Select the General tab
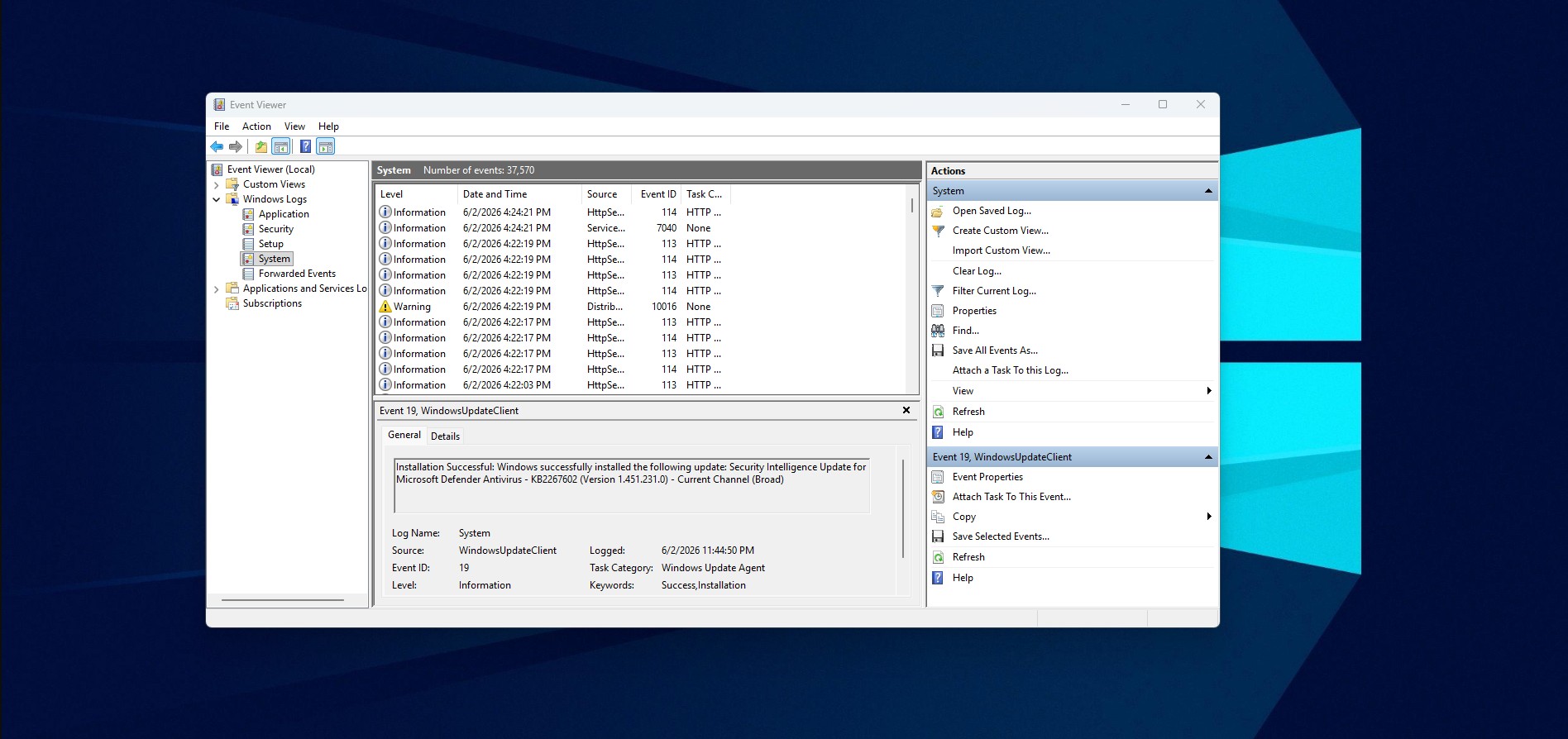 404,435
